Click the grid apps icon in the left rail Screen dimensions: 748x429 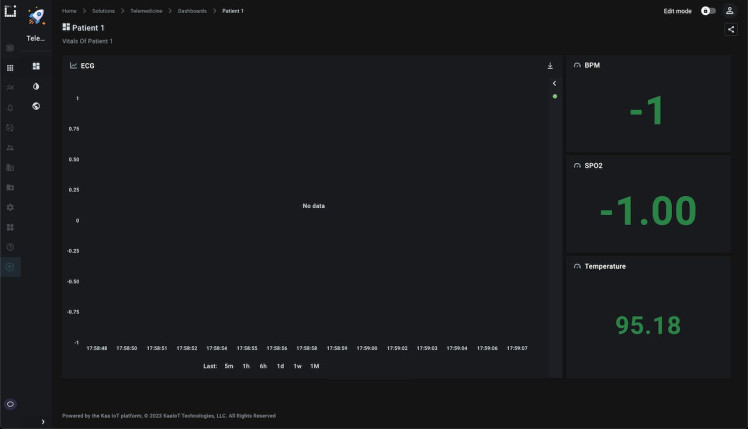[10, 68]
